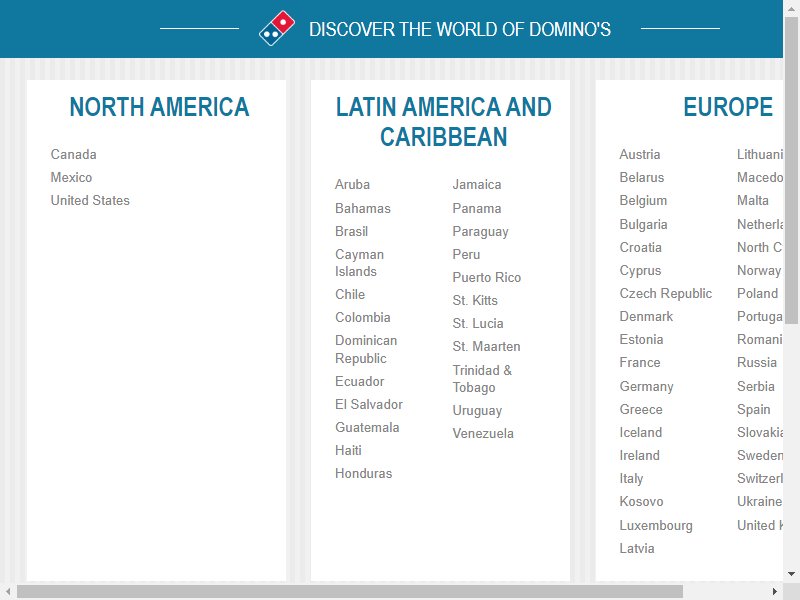Open the Cayman Islands link
Viewport: 800px width, 600px height.
(360, 263)
